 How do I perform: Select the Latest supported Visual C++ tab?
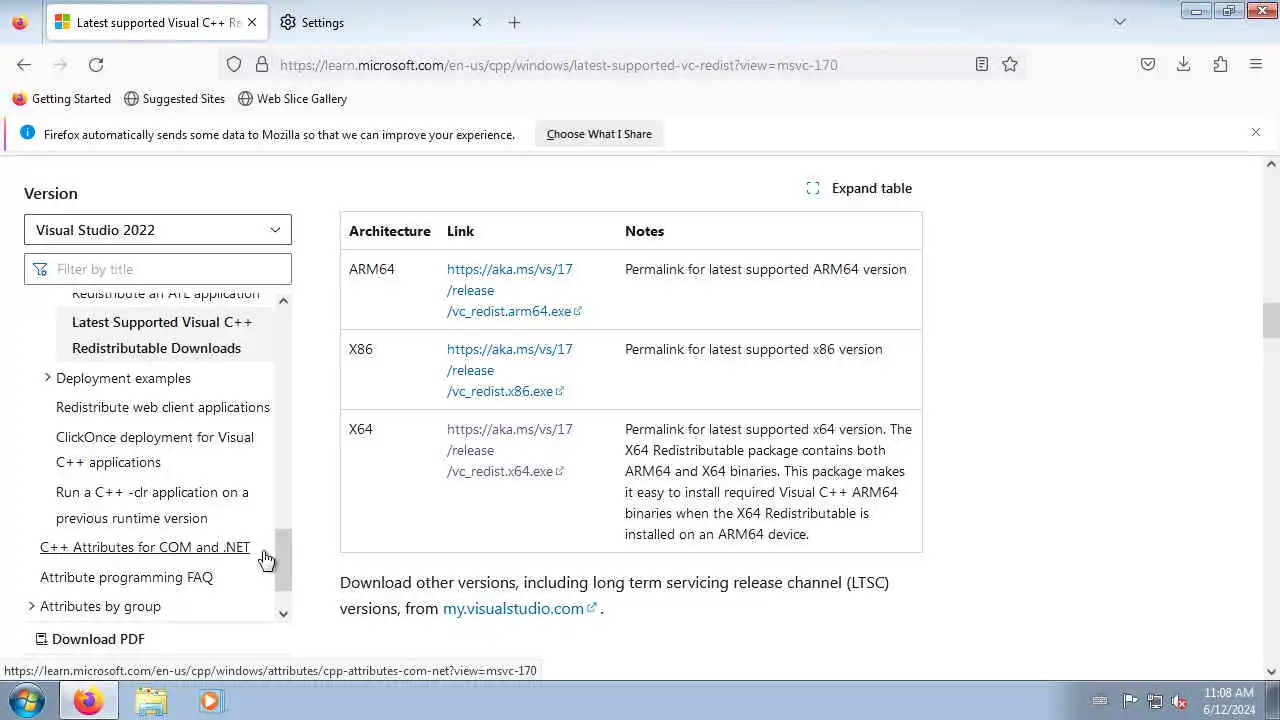[x=157, y=22]
